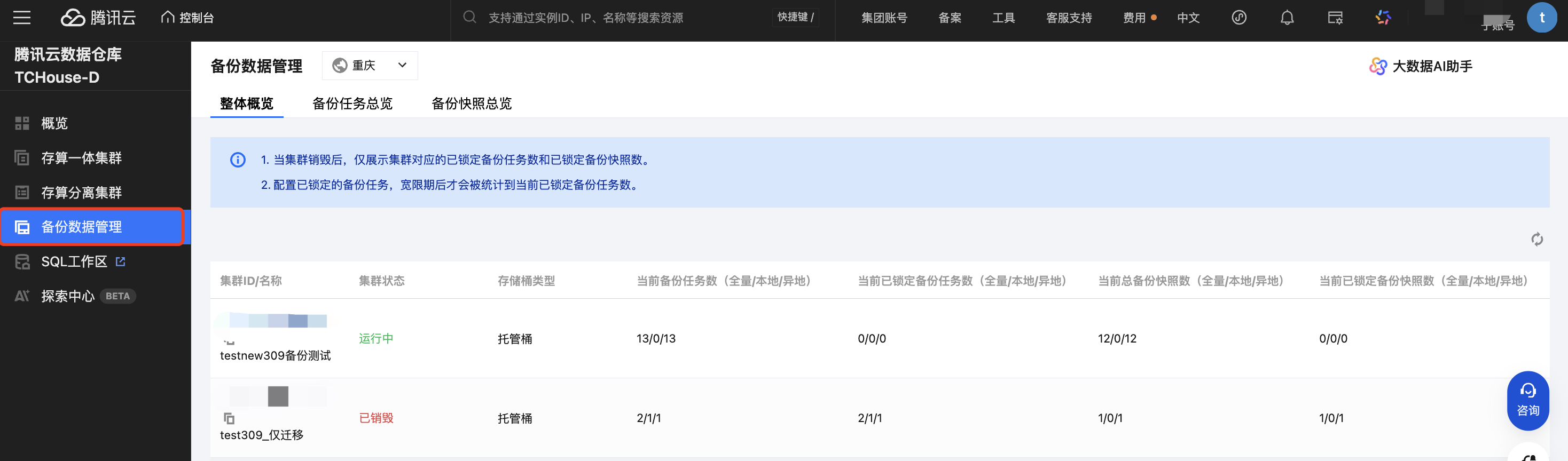This screenshot has width=1568, height=461.
Task: Go to 控制台 console home
Action: pyautogui.click(x=187, y=18)
